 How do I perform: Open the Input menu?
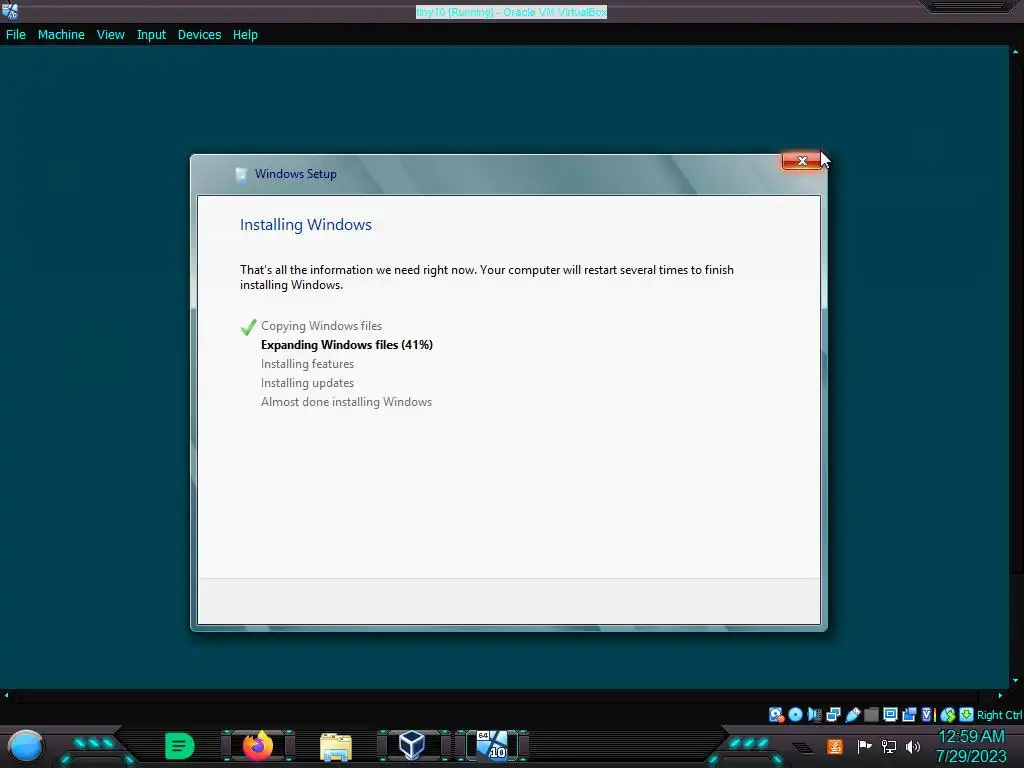tap(151, 35)
